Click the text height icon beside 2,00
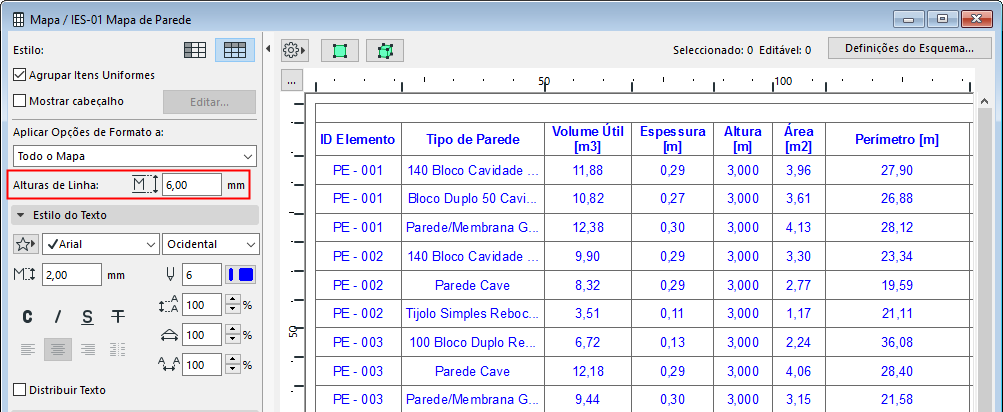The height and width of the screenshot is (412, 1003). (25, 276)
